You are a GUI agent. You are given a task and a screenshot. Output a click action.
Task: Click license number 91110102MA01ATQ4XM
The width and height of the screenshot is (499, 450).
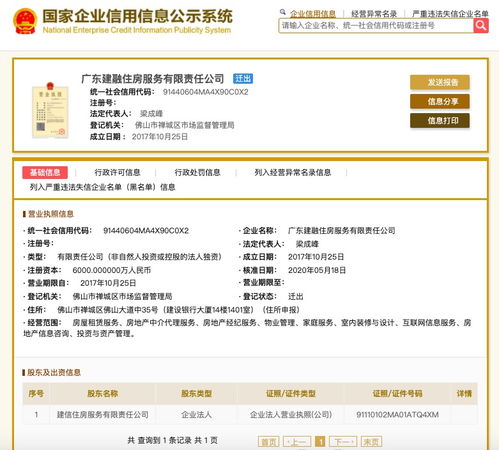[397, 415]
